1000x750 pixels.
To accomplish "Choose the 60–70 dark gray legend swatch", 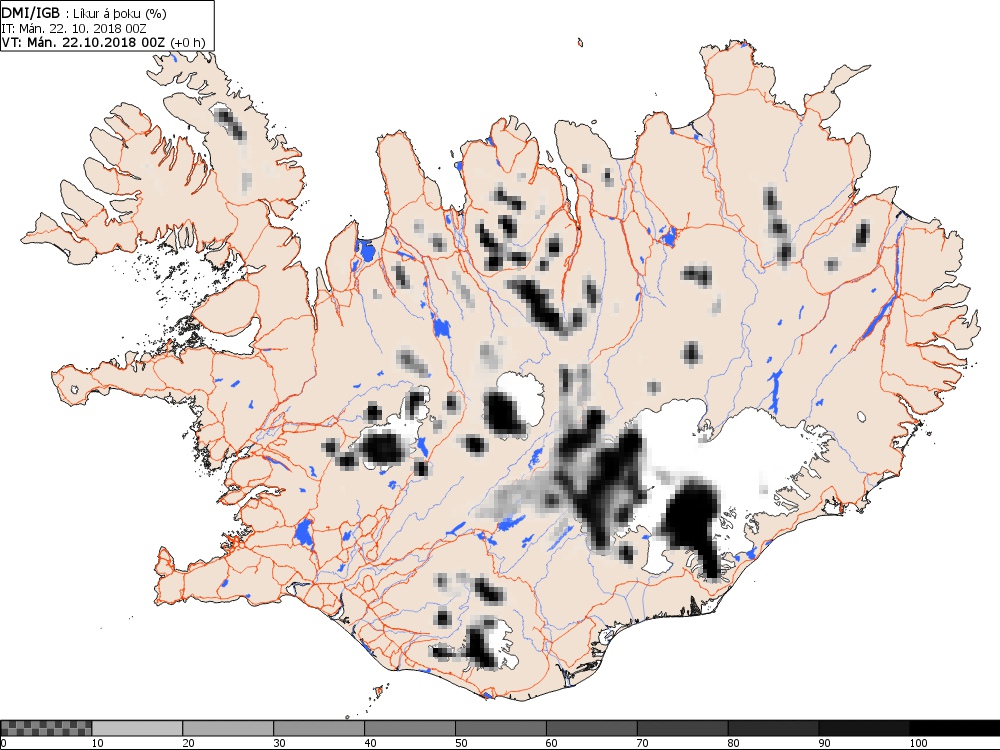I will [x=592, y=728].
